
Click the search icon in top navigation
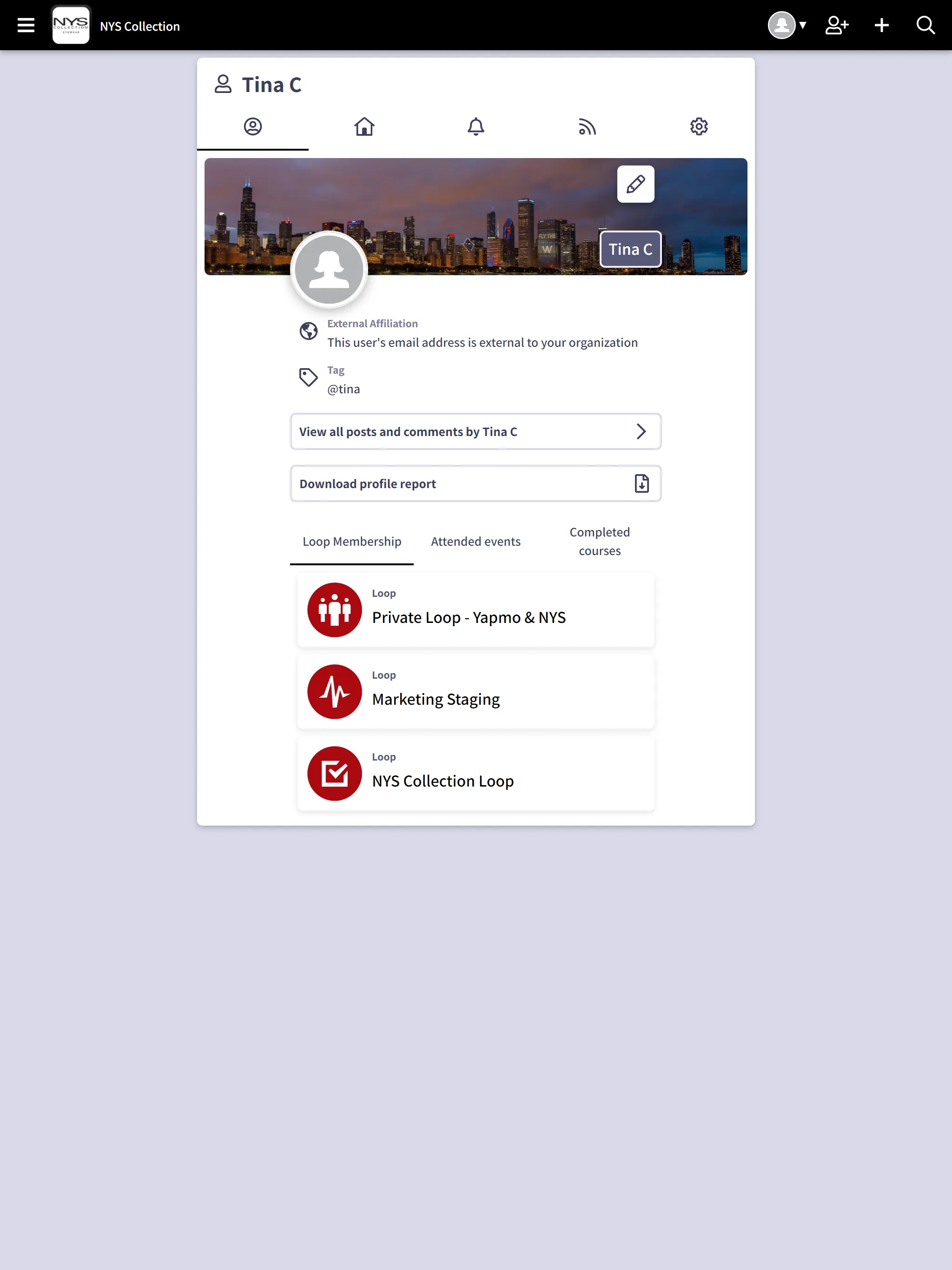coord(925,24)
